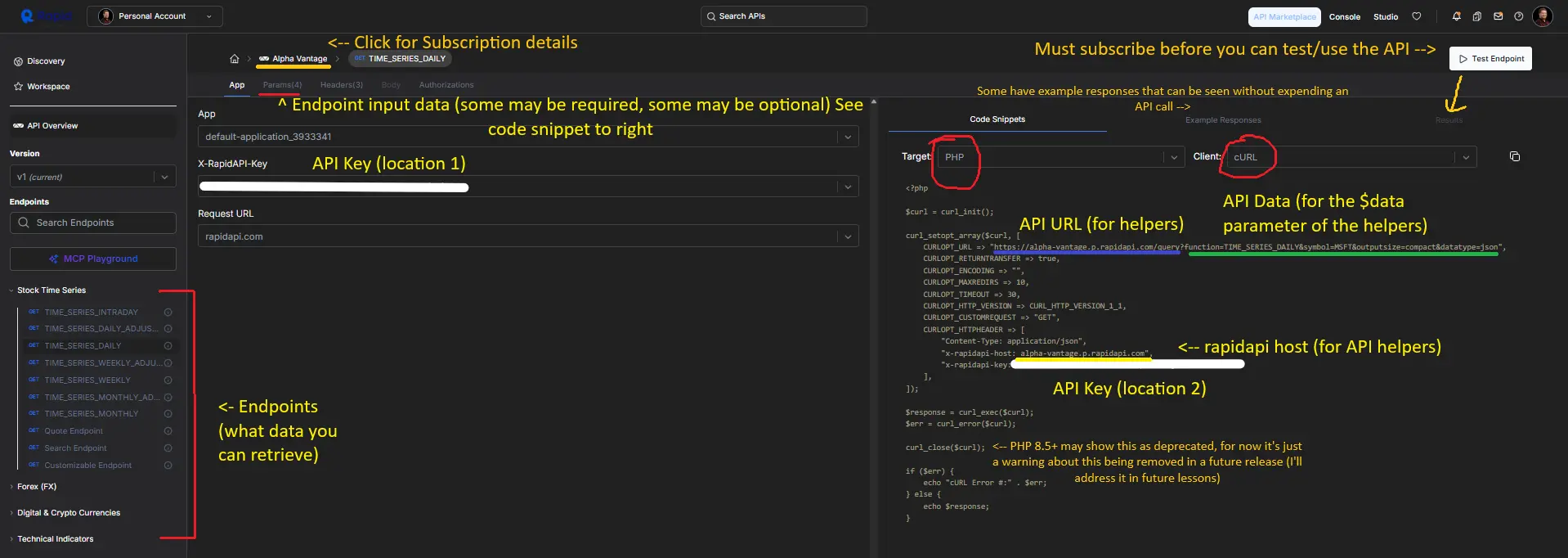The width and height of the screenshot is (1568, 558).
Task: Show info for Quote Endpoint
Action: coord(168,431)
